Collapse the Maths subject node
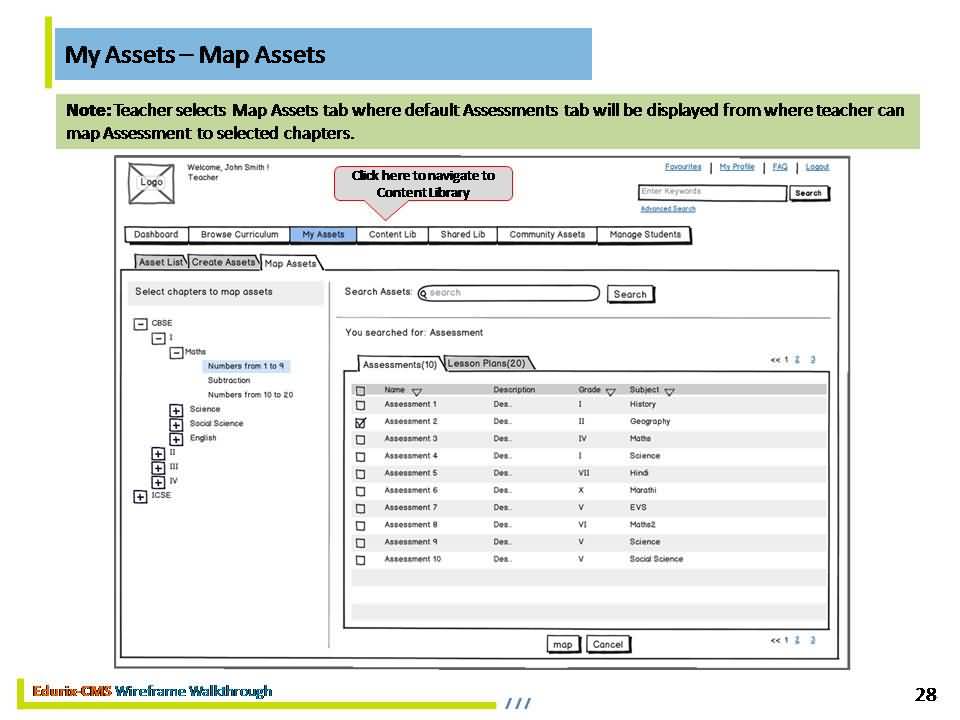This screenshot has height=720, width=960. tap(176, 353)
